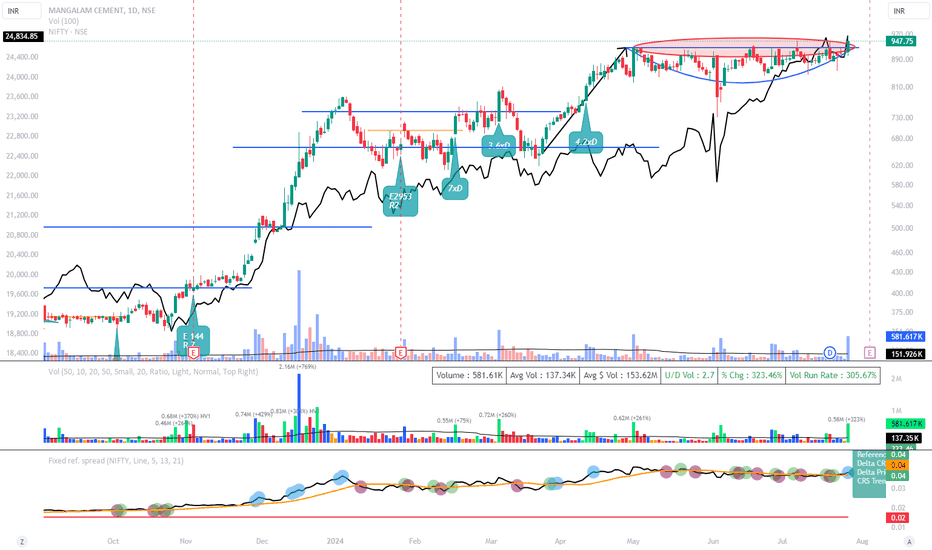Click the late-January red E earnings marker

tap(401, 353)
